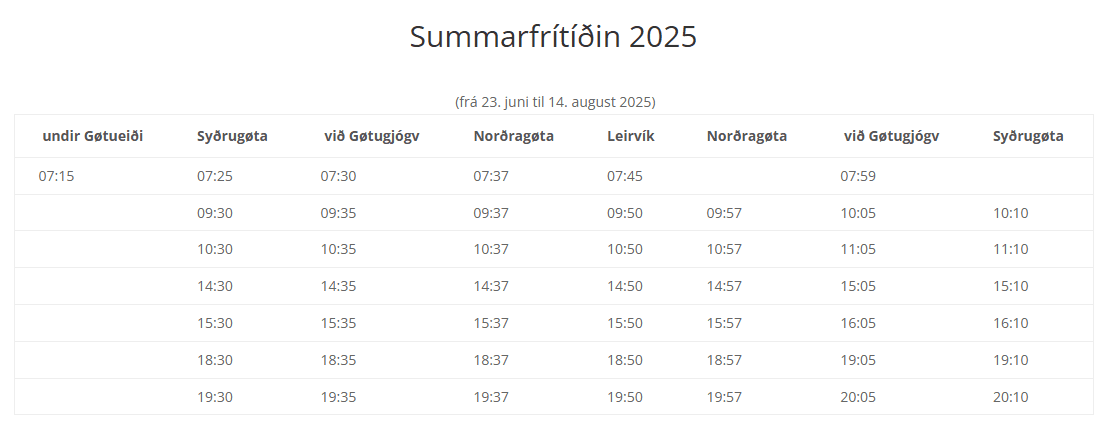Select the 18:37 Norðragøta time

[x=491, y=360]
